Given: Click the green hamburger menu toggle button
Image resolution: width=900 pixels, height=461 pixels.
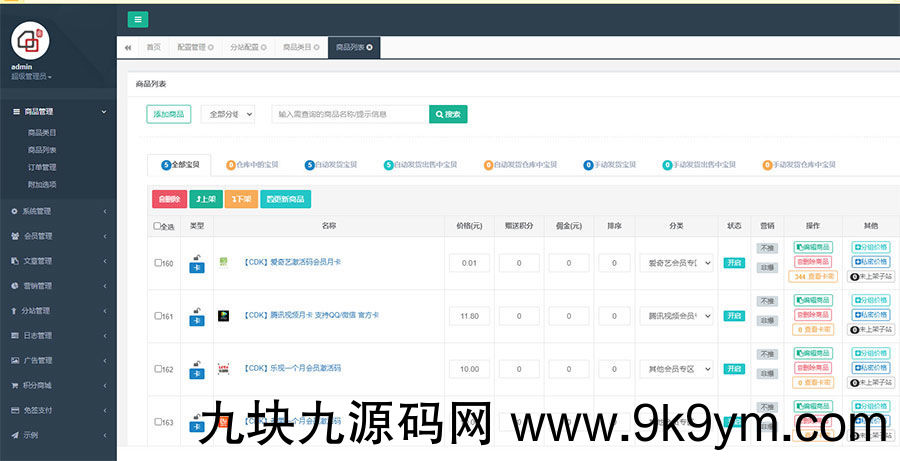Looking at the screenshot, I should (138, 19).
